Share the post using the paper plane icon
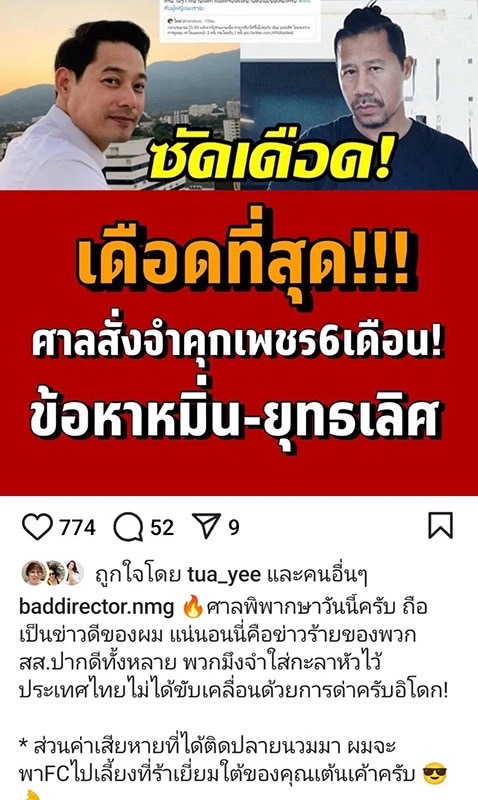This screenshot has width=478, height=800. coord(207,526)
